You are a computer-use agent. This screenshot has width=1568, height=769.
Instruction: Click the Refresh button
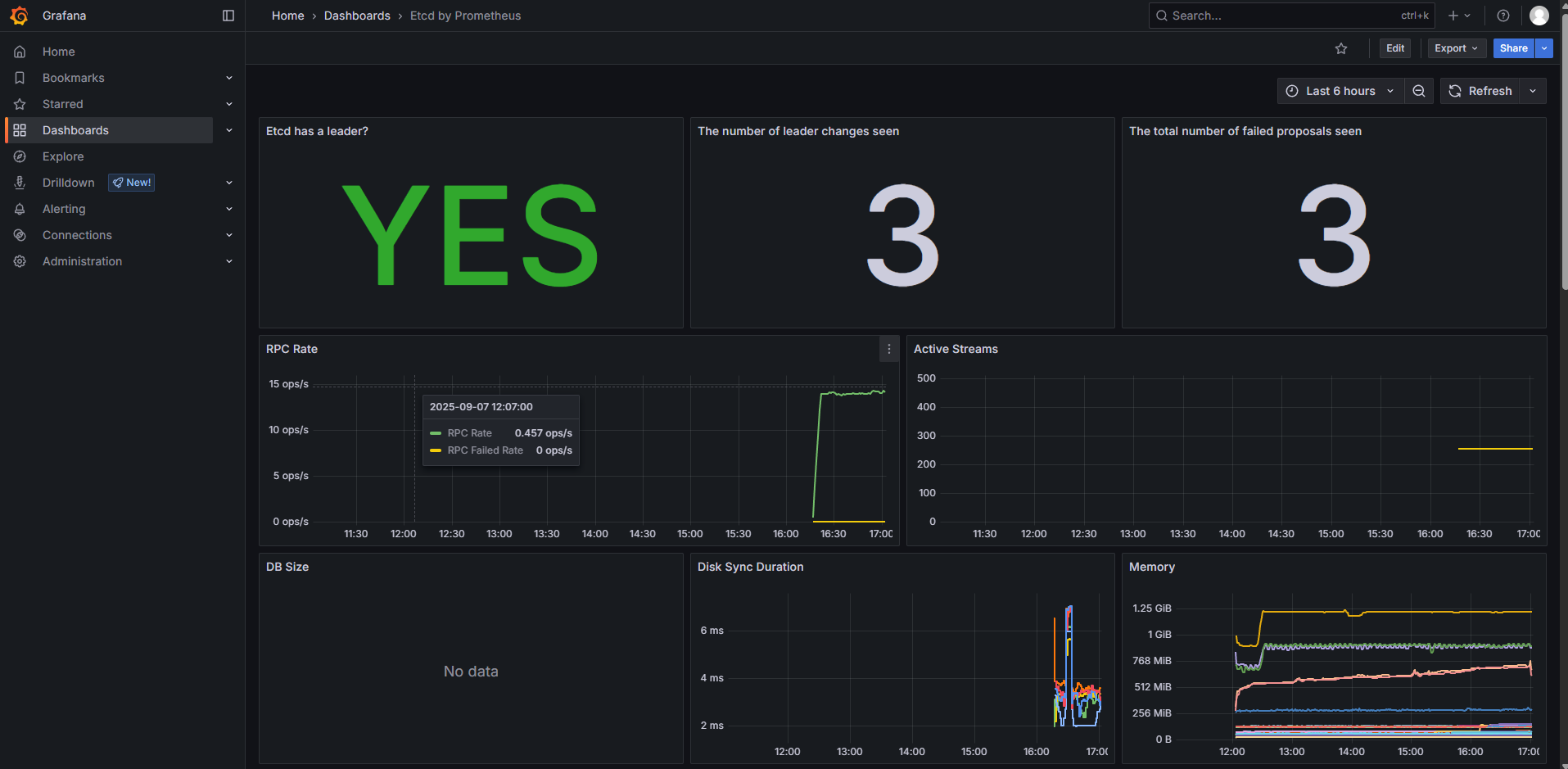[x=1480, y=91]
